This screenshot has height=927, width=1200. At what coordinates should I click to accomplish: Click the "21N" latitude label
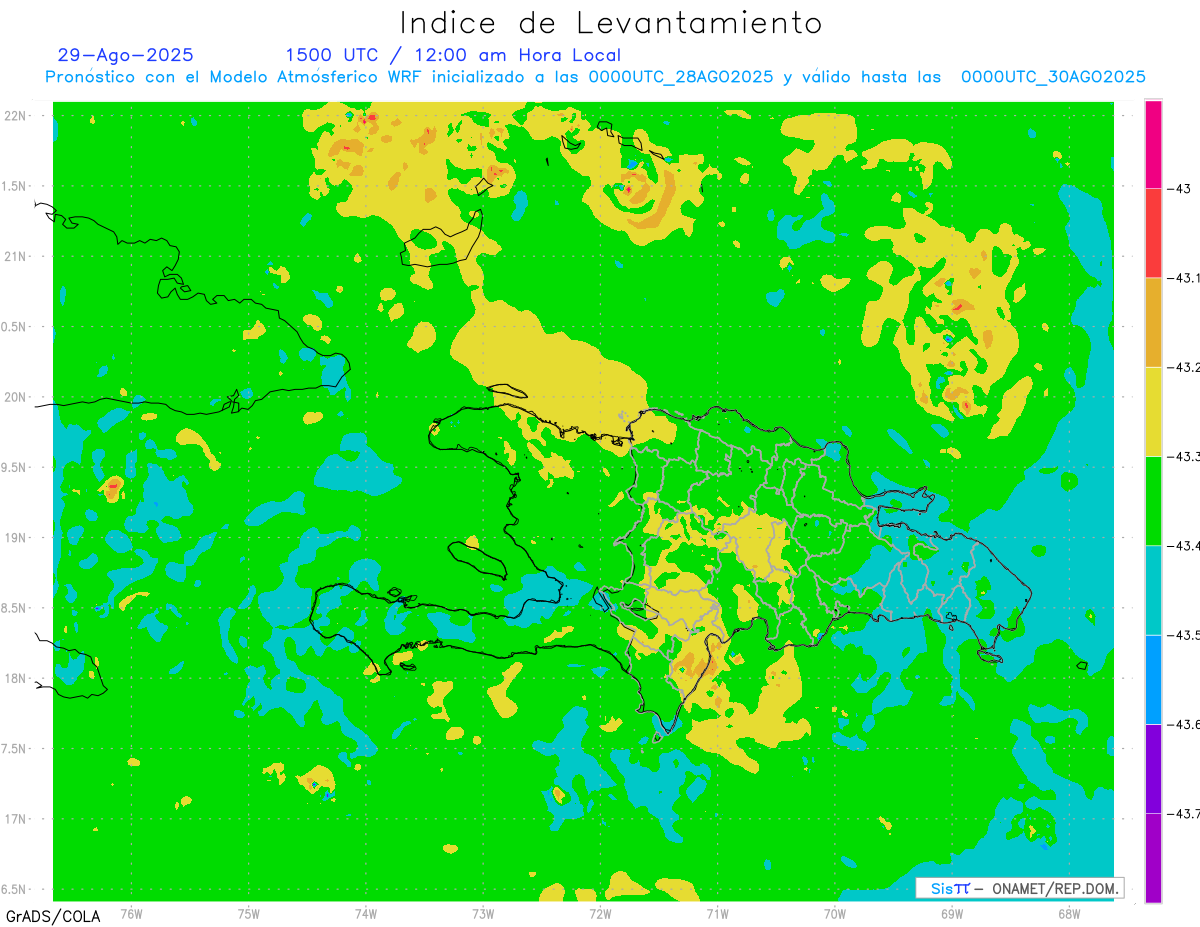click(x=16, y=256)
